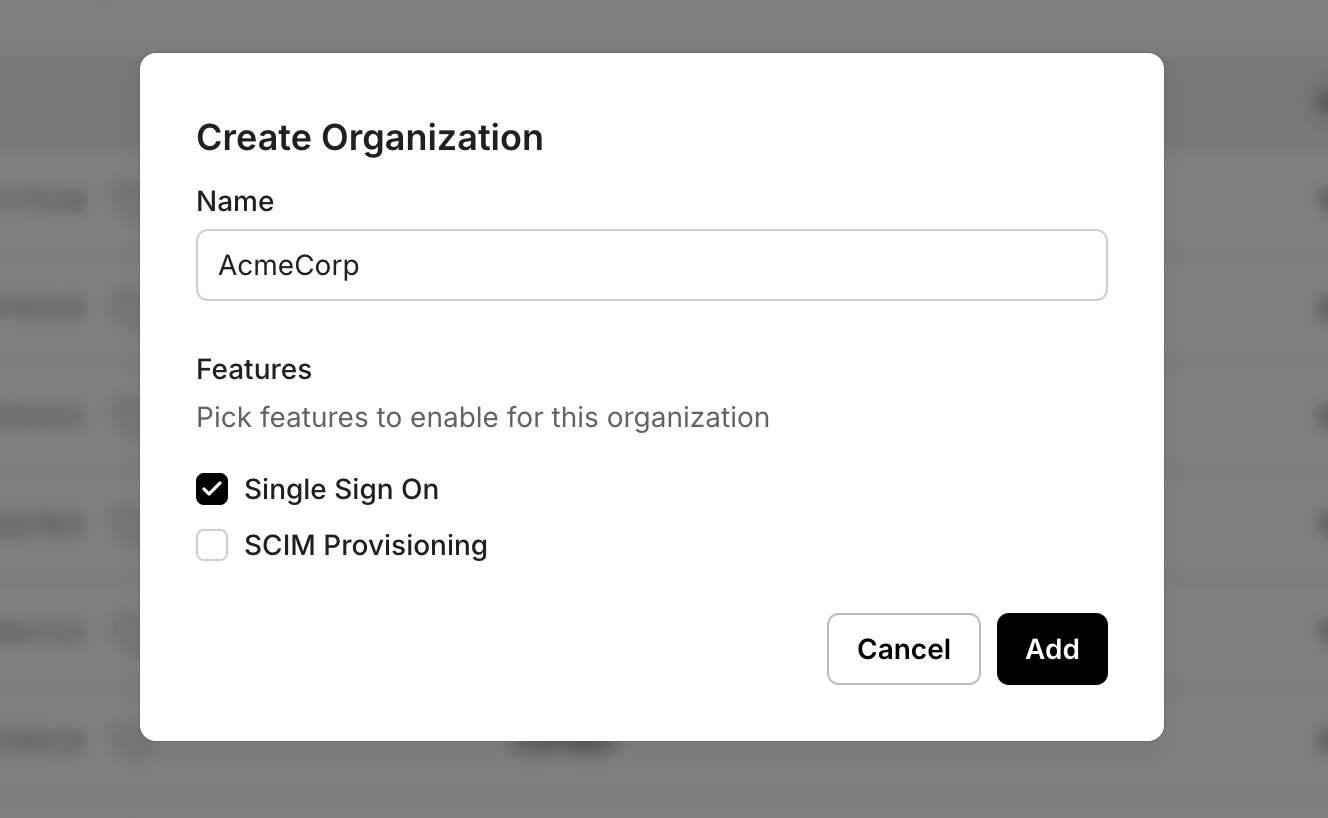Click the Add button to create AcmeCorp
1328x818 pixels.
[x=1052, y=649]
